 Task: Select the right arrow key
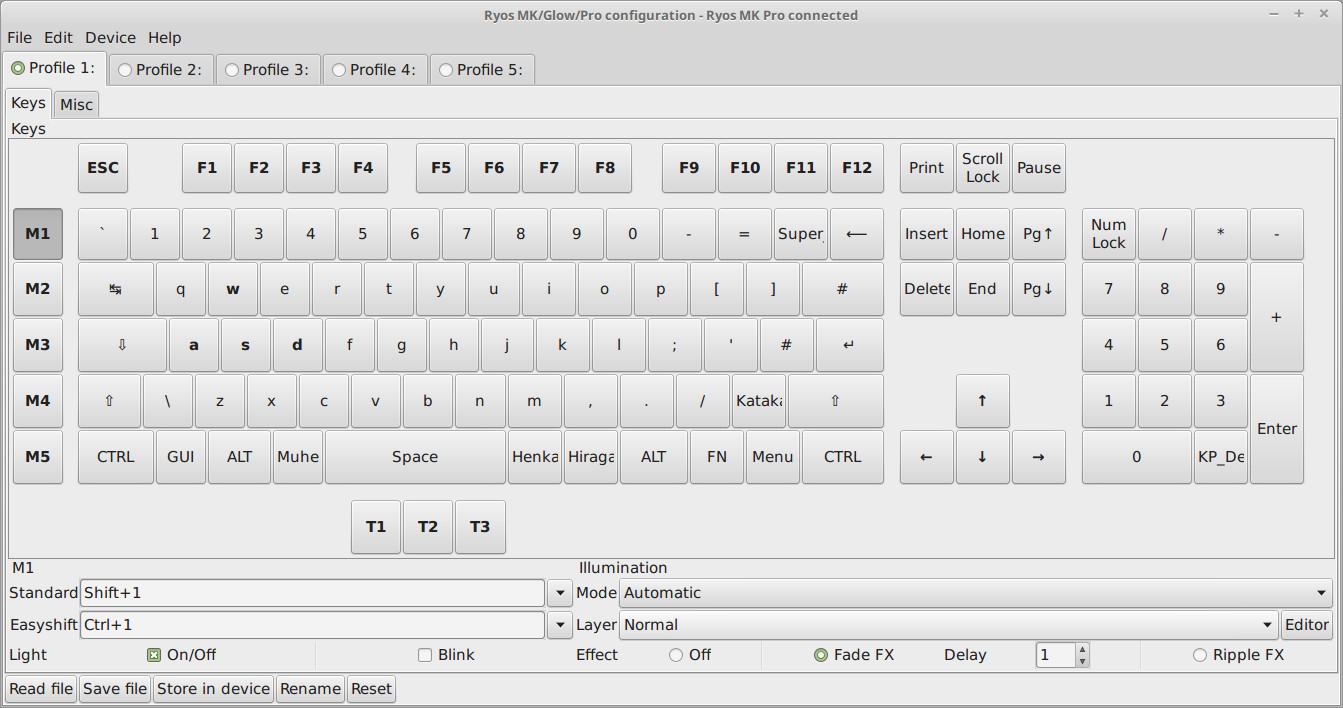tap(1038, 457)
